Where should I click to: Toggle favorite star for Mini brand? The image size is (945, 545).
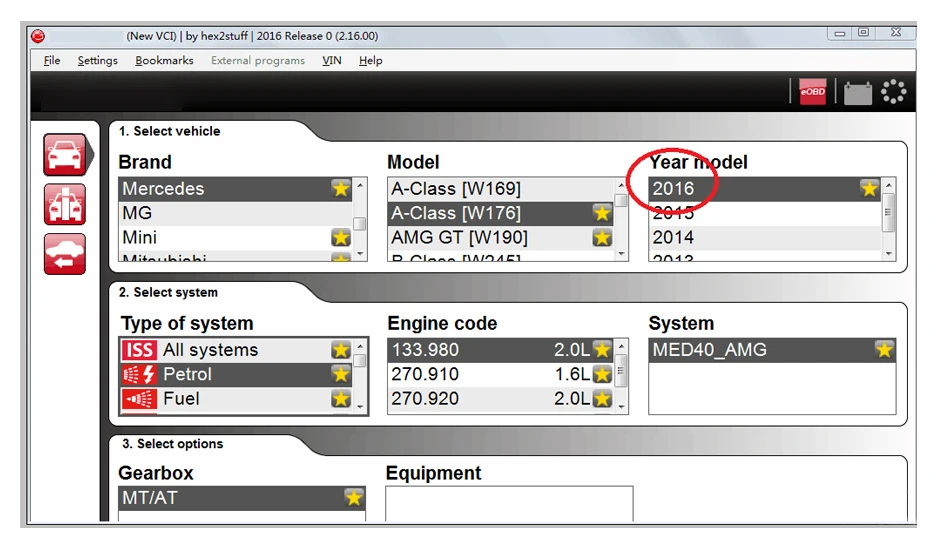click(x=341, y=238)
